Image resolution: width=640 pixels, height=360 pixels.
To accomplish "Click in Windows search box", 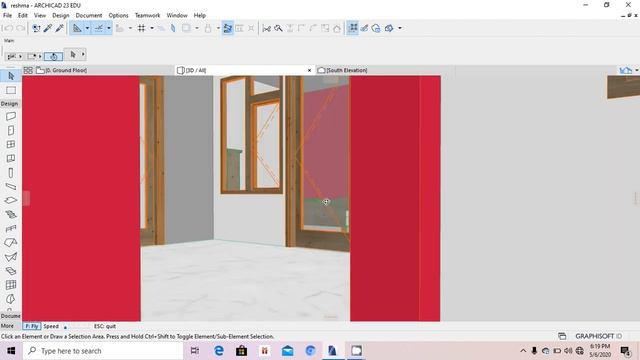I will [x=103, y=351].
